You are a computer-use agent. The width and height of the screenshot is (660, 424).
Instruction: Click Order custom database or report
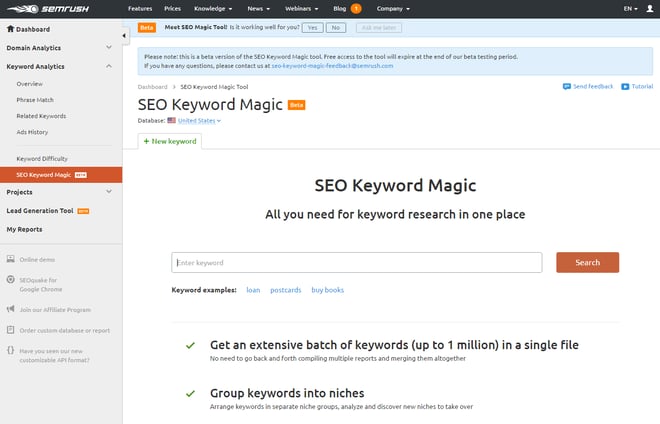[x=64, y=330]
